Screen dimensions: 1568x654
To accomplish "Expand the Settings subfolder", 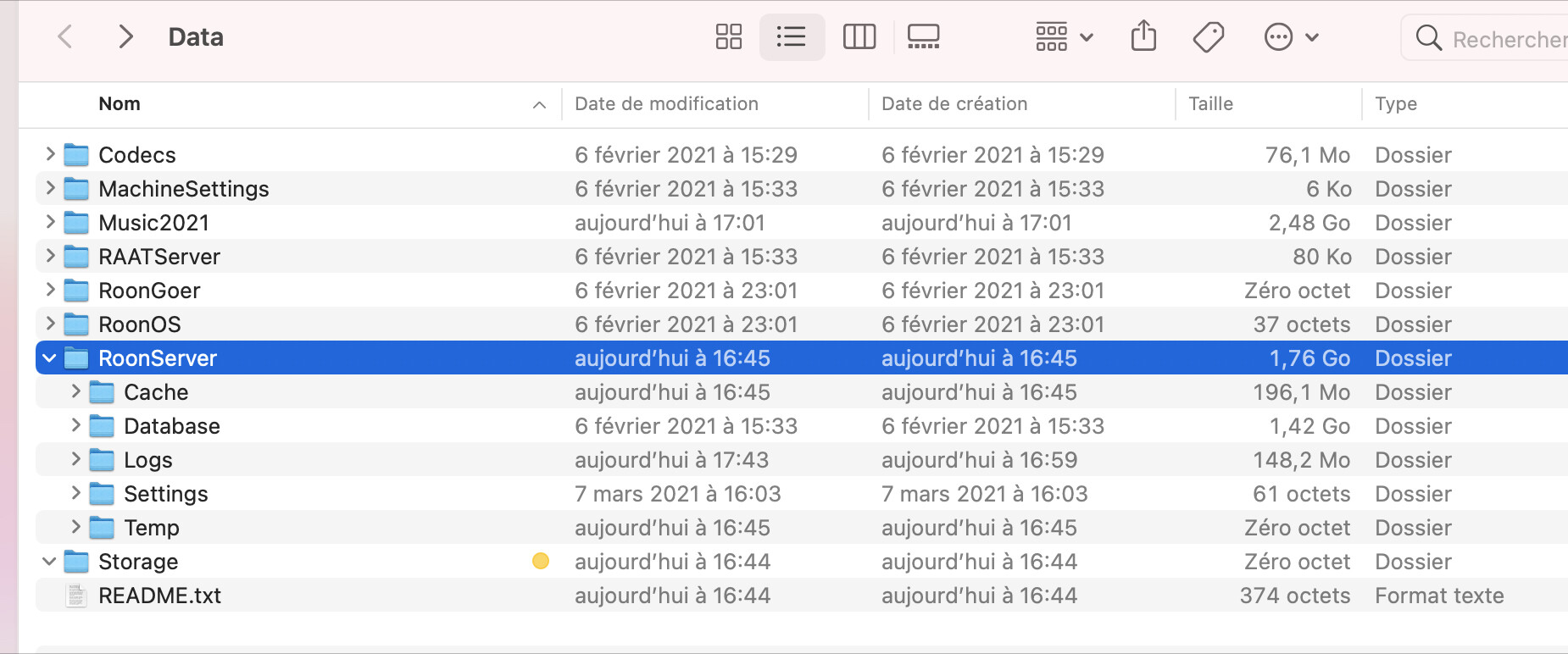I will pos(75,492).
